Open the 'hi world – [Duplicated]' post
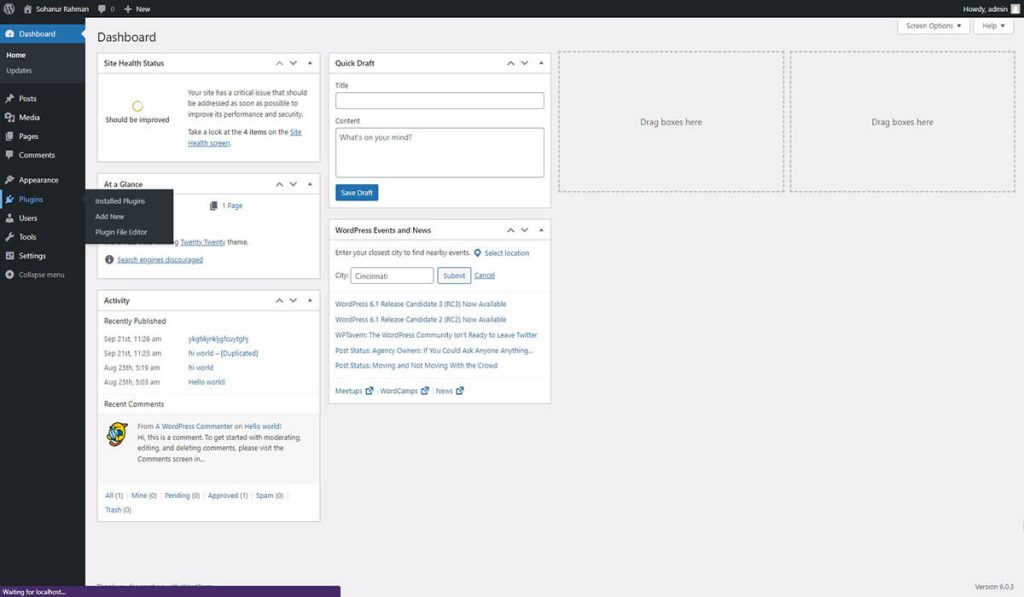1024x597 pixels. point(223,353)
